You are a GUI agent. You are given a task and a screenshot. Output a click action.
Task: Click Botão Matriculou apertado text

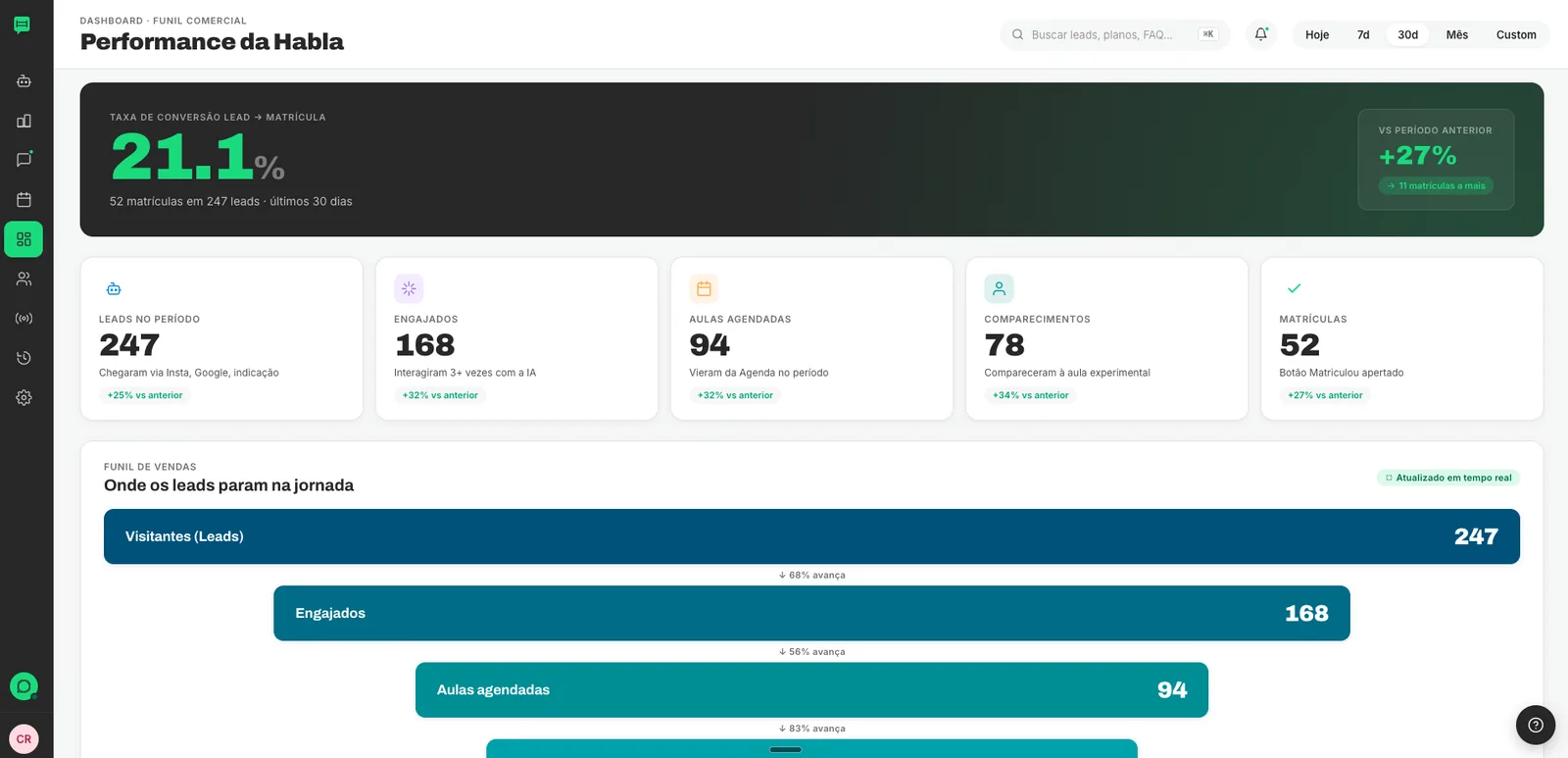click(x=1342, y=373)
